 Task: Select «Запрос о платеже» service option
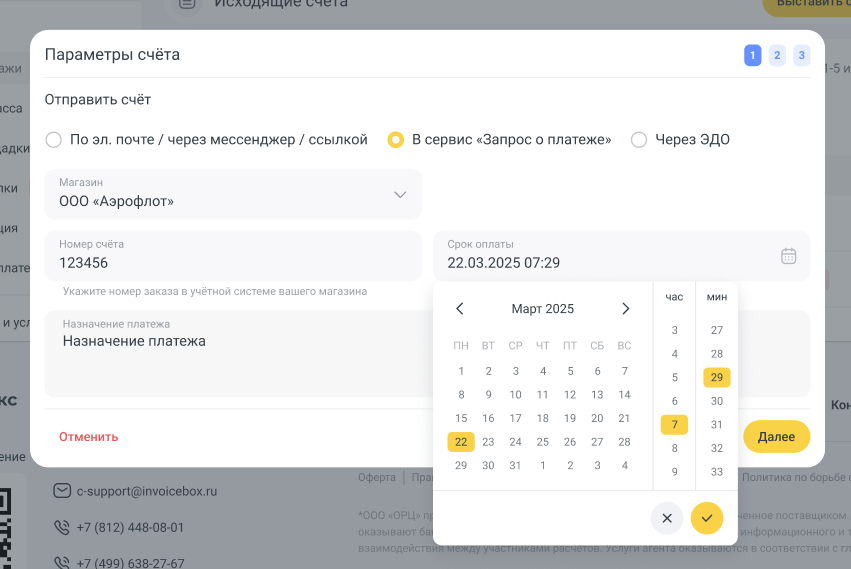396,140
